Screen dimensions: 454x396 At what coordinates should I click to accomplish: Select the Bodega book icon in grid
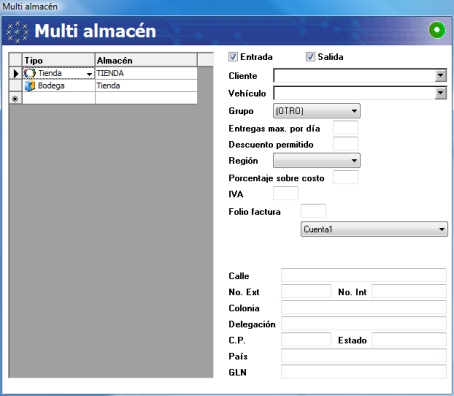(x=30, y=86)
